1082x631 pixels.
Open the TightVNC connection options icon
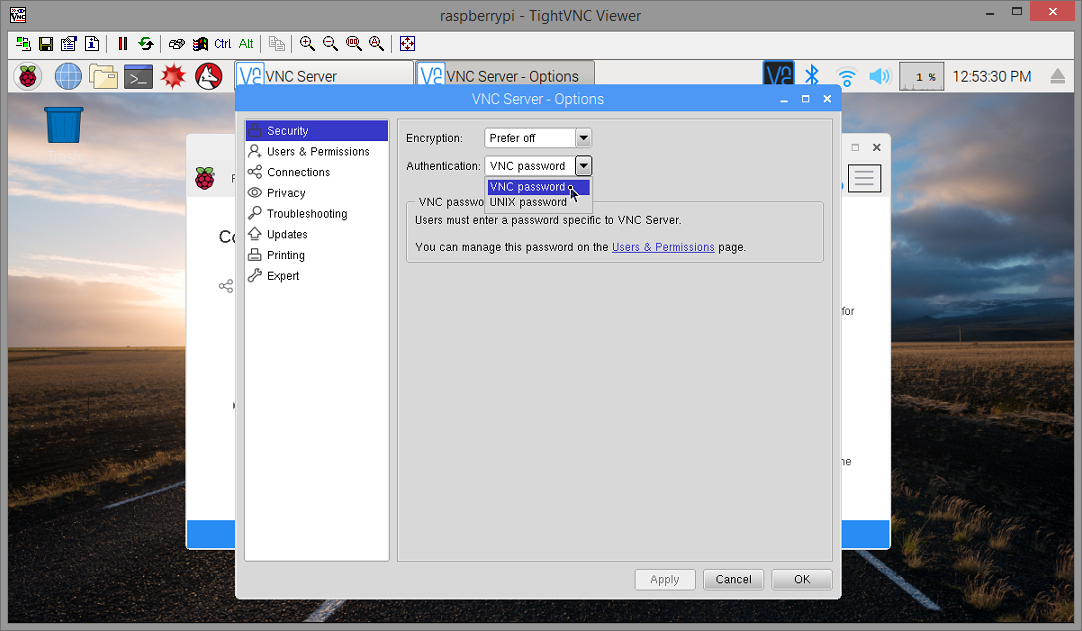pos(68,43)
